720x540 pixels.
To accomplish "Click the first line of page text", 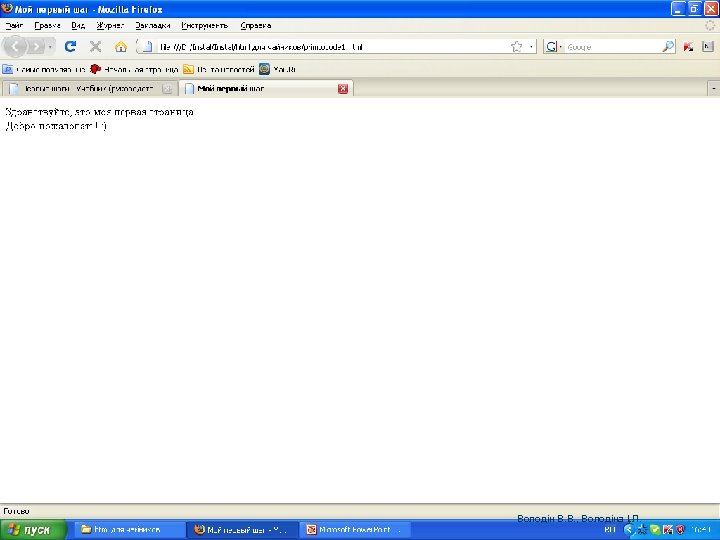I will pyautogui.click(x=99, y=112).
